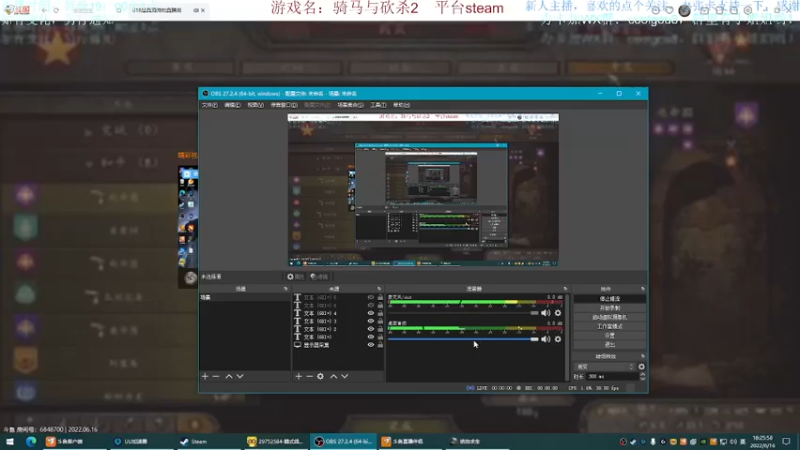The height and width of the screenshot is (450, 800).
Task: Move the scene down in Scenes list
Action: click(240, 376)
